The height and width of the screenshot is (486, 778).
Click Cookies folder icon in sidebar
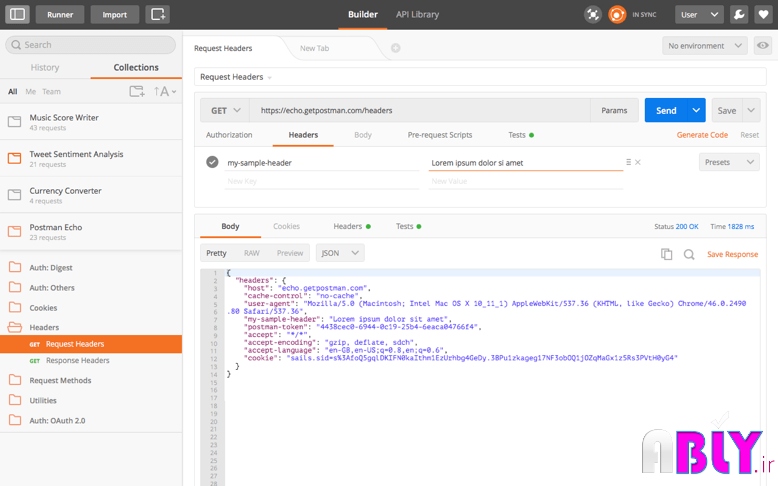pyautogui.click(x=15, y=307)
